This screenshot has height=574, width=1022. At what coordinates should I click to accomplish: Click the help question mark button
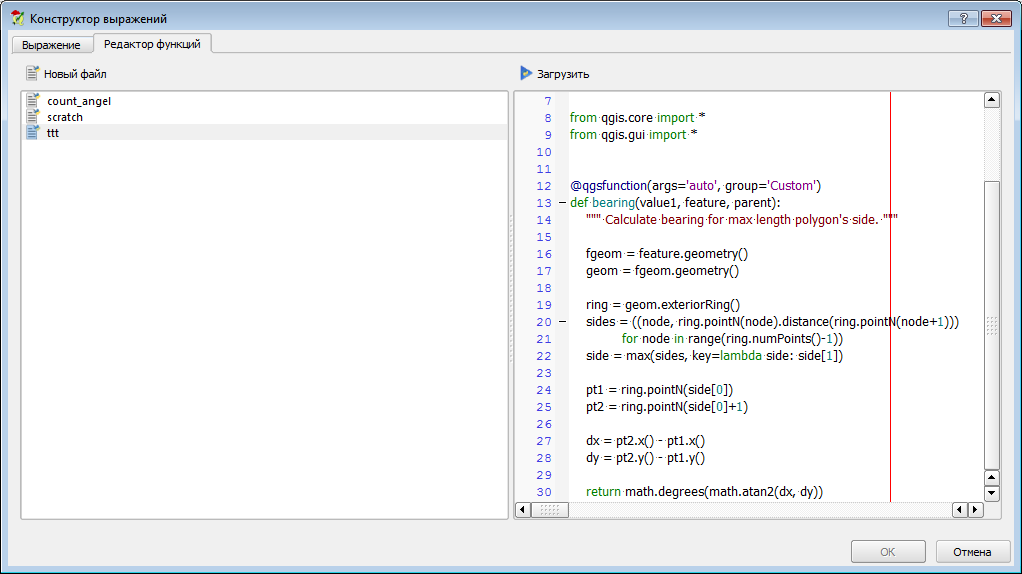(962, 18)
